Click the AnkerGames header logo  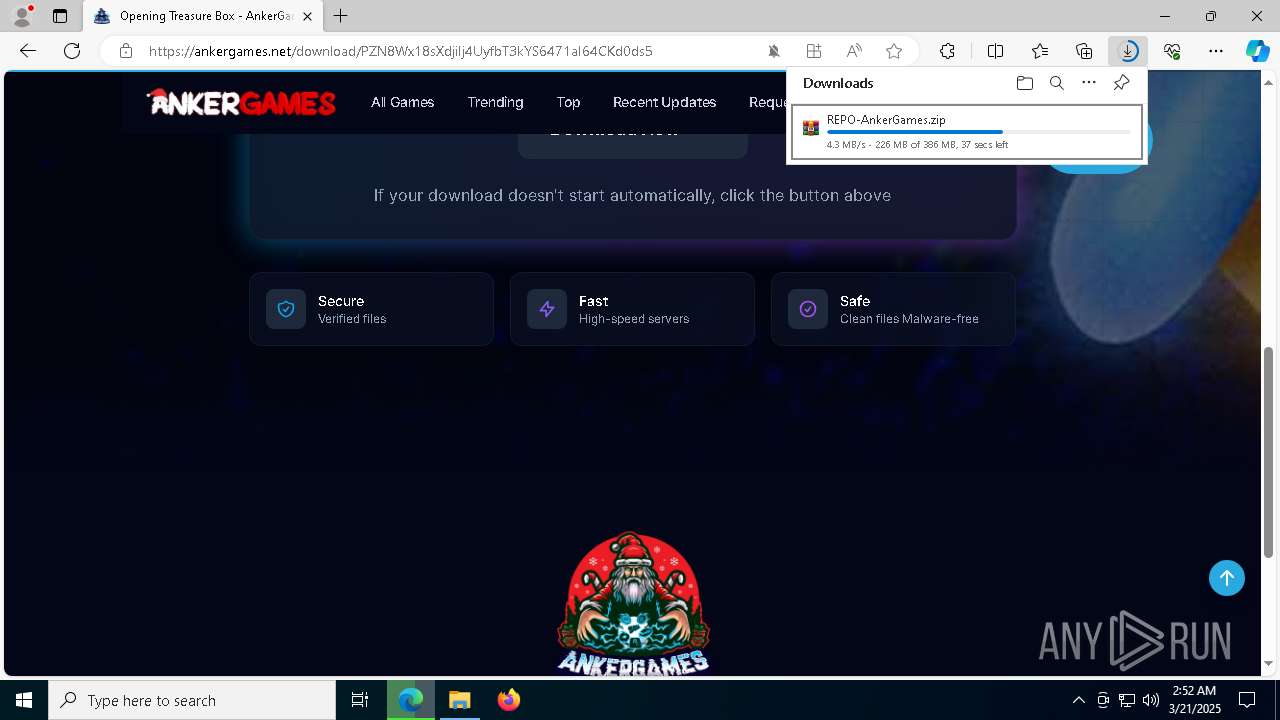tap(241, 102)
